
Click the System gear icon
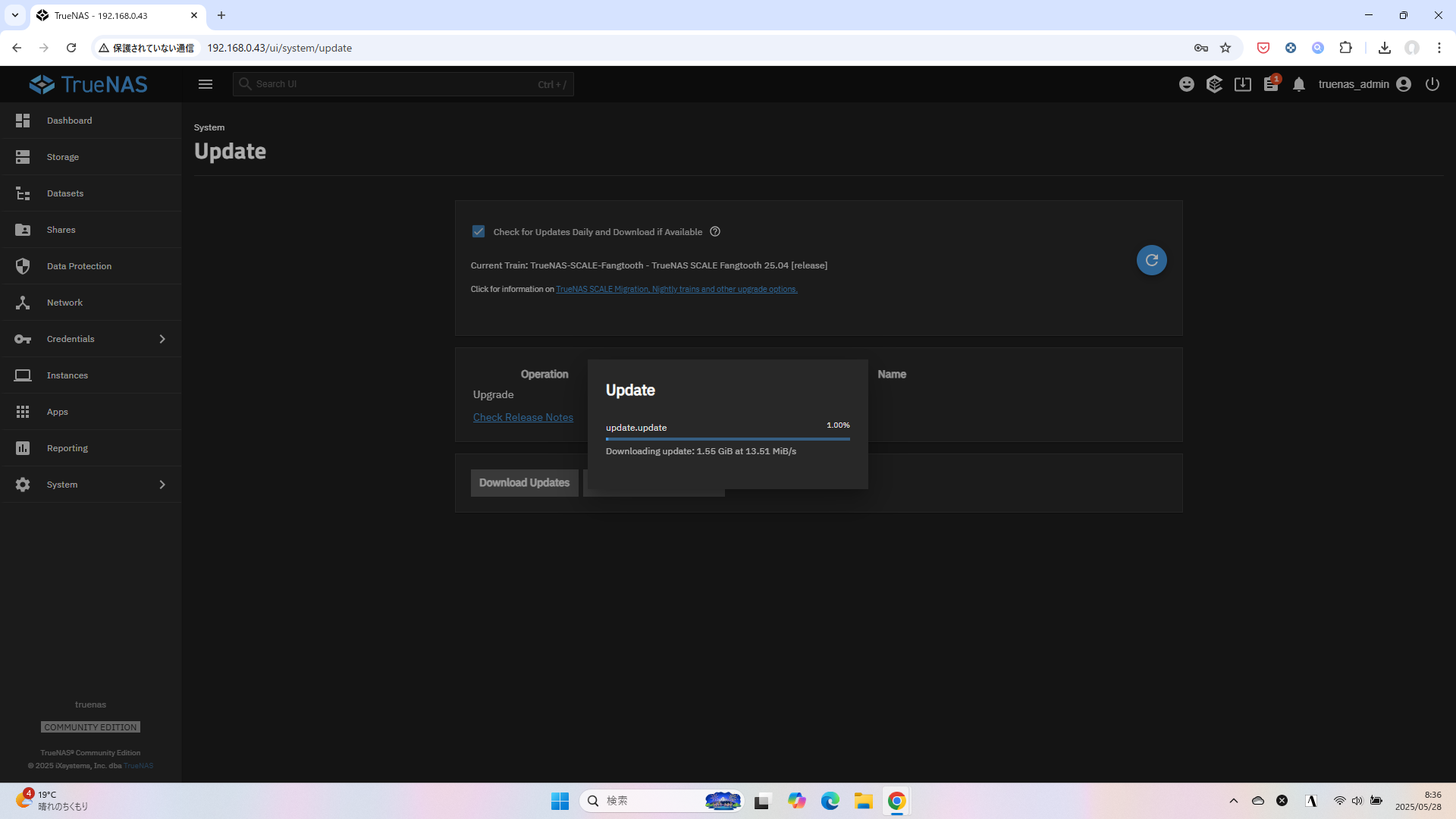[x=23, y=485]
